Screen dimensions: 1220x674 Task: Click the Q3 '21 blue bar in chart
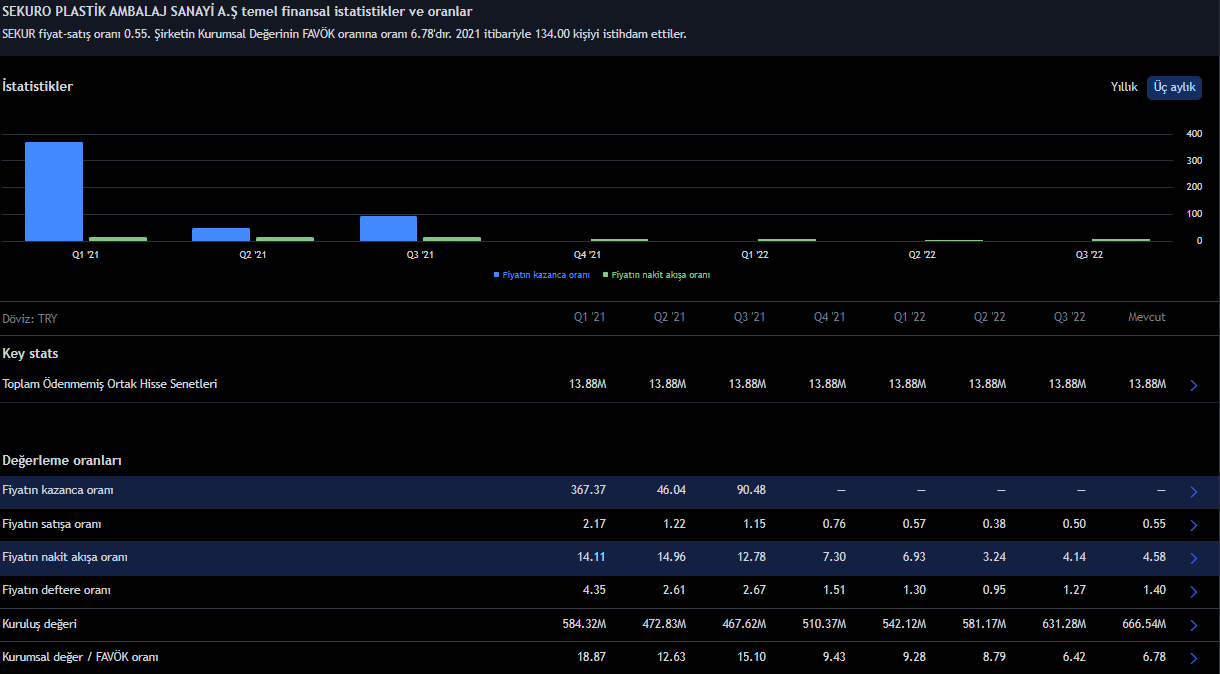point(389,228)
